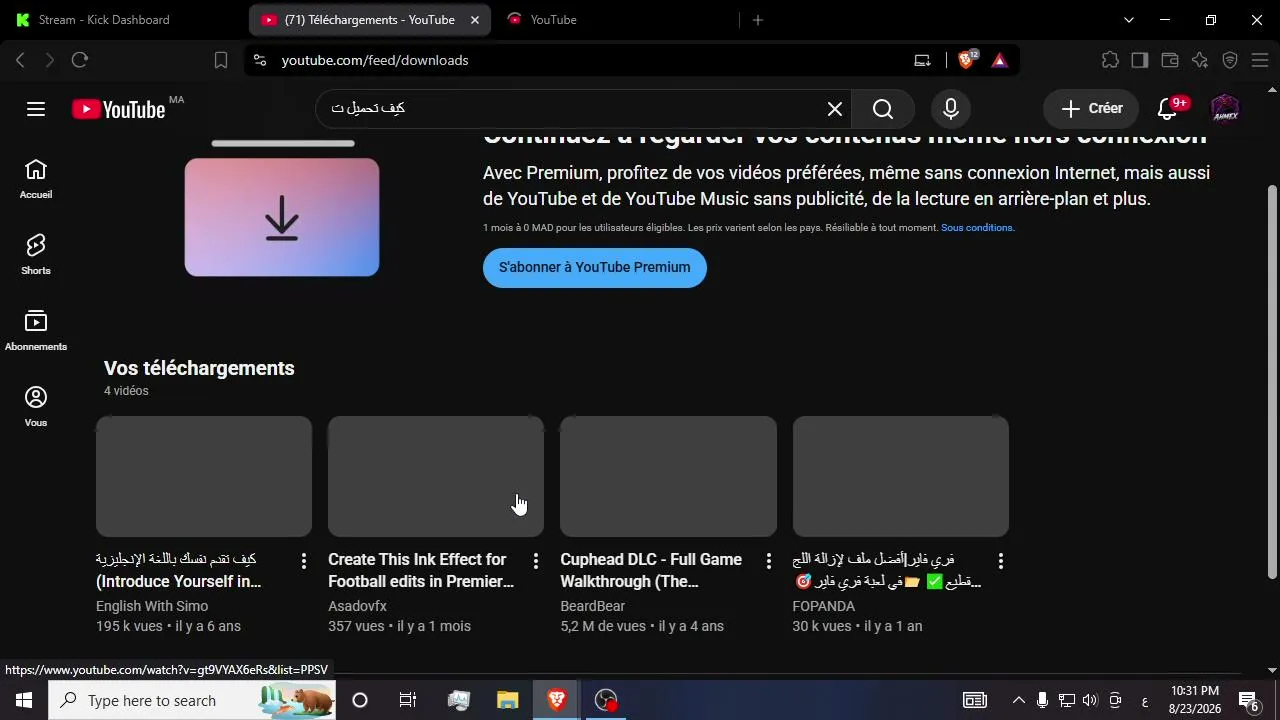View site information next to the URL

coord(260,60)
